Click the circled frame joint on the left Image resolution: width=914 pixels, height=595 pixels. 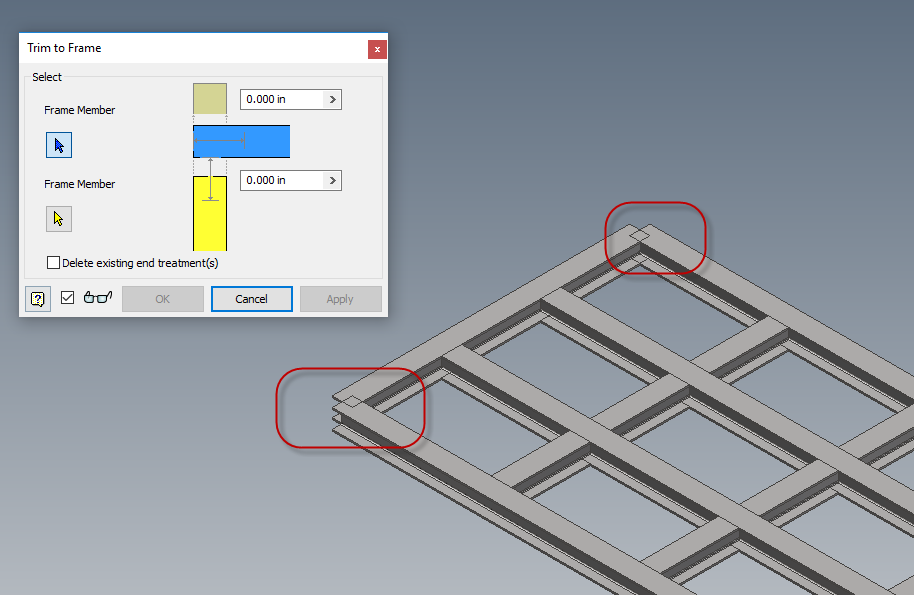[350, 408]
